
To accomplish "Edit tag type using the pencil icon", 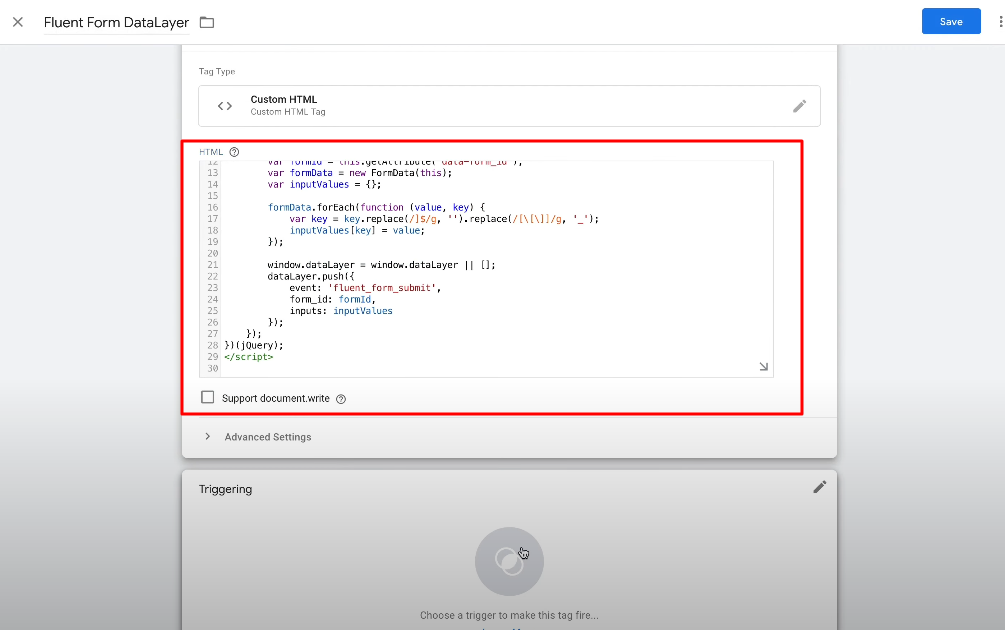I will pos(799,106).
